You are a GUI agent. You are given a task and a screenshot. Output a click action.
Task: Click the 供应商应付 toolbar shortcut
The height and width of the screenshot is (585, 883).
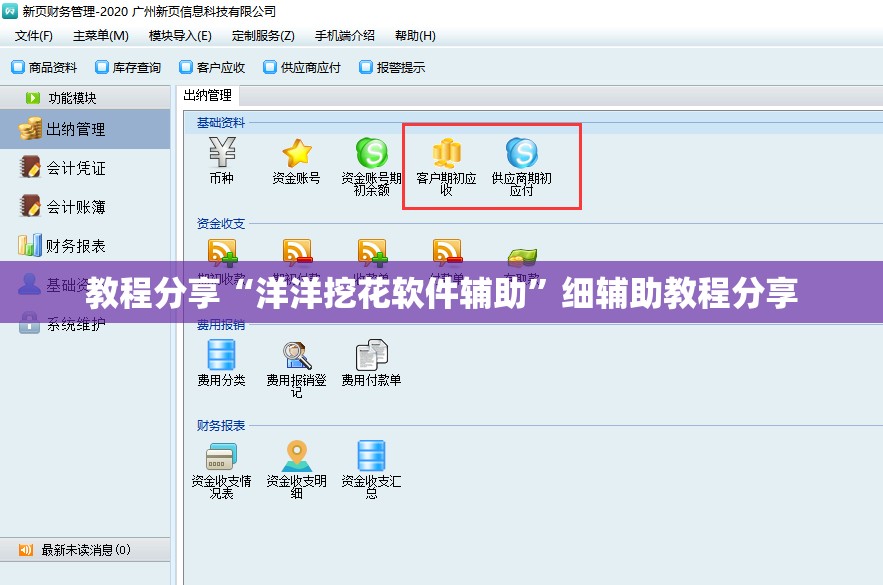(302, 68)
